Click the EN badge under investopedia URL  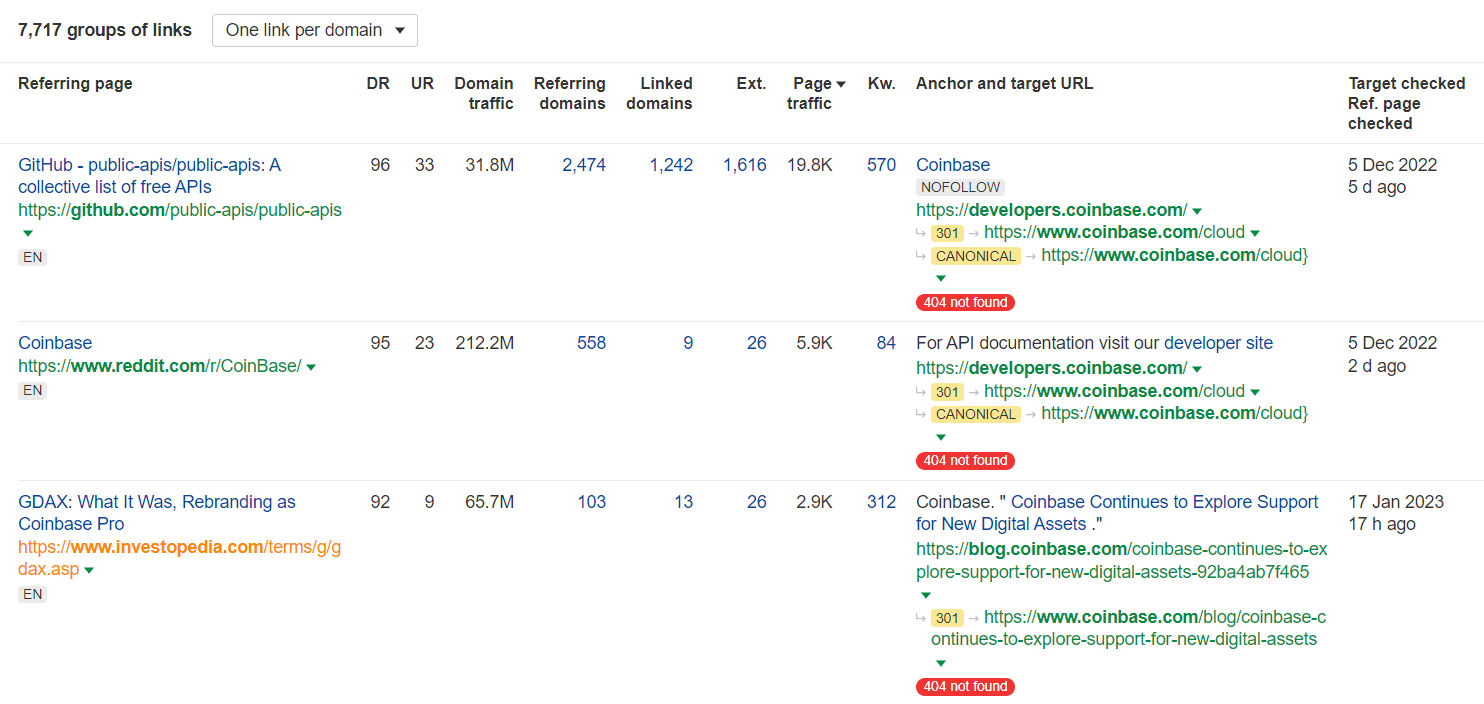tap(33, 594)
